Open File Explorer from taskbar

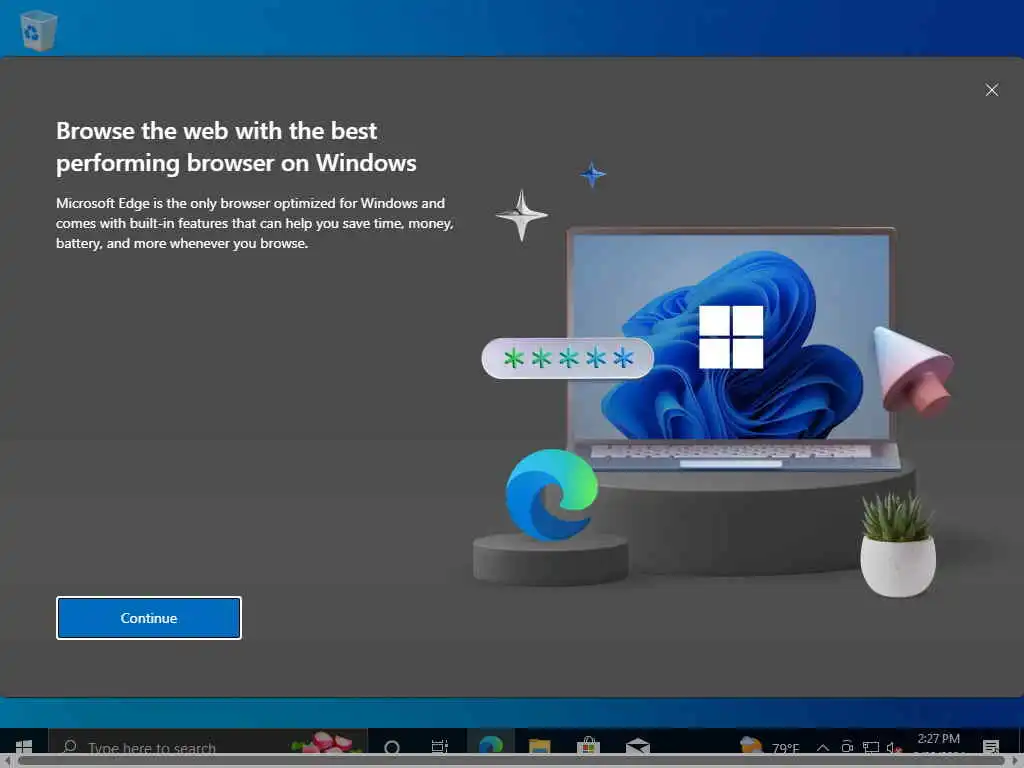539,746
